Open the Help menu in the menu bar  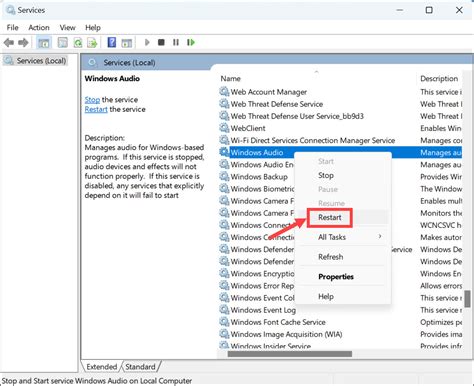93,28
